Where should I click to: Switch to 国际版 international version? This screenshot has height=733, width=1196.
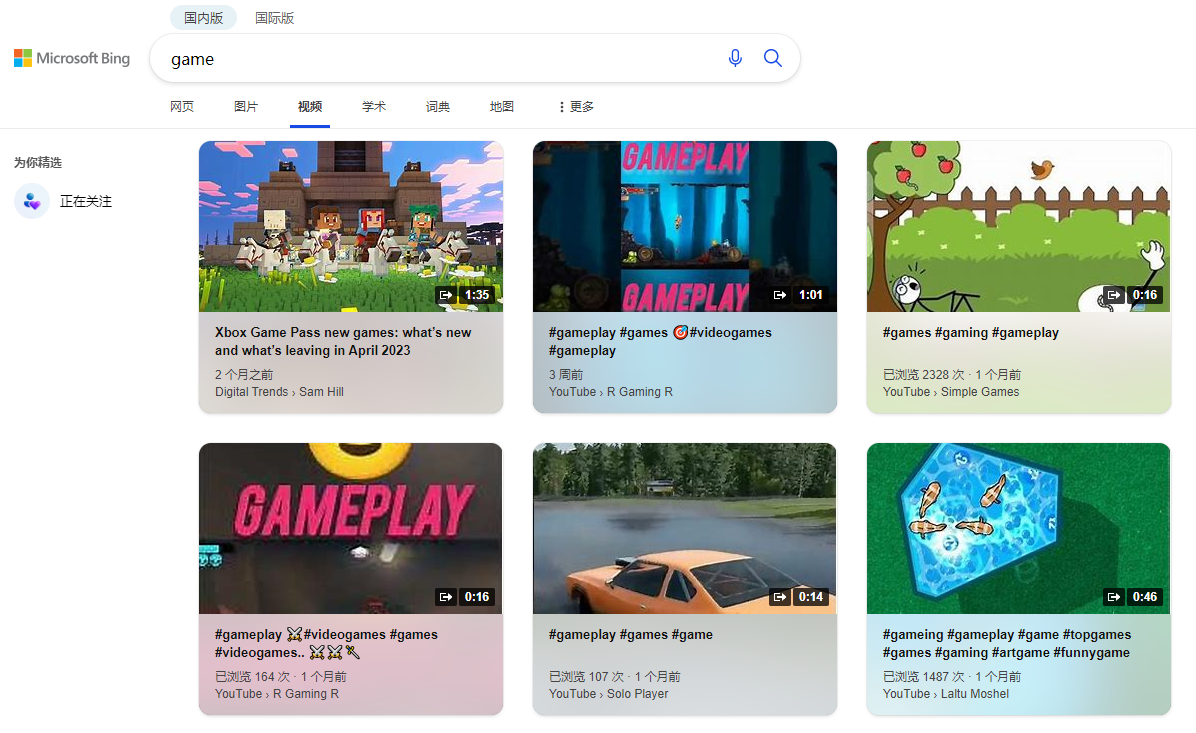(x=274, y=18)
